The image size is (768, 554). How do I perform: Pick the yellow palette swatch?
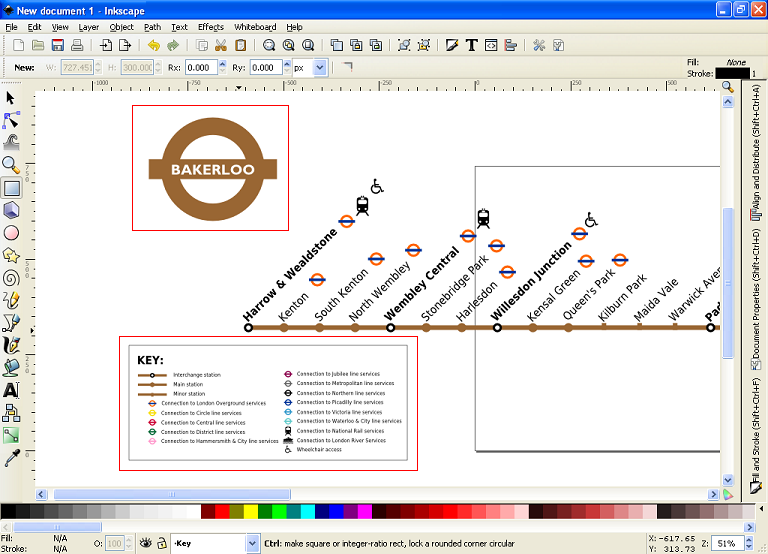coord(251,512)
